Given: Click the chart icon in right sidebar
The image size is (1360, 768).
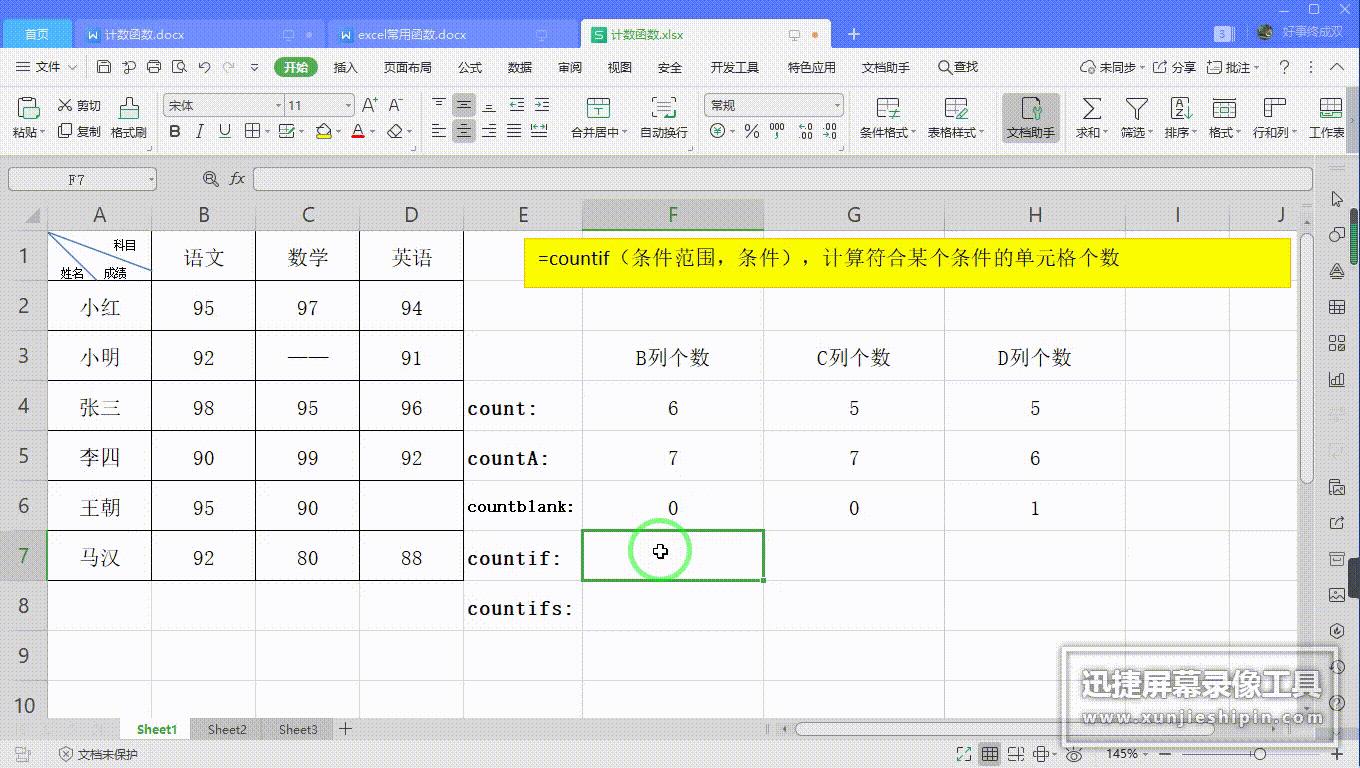Looking at the screenshot, I should coord(1337,379).
